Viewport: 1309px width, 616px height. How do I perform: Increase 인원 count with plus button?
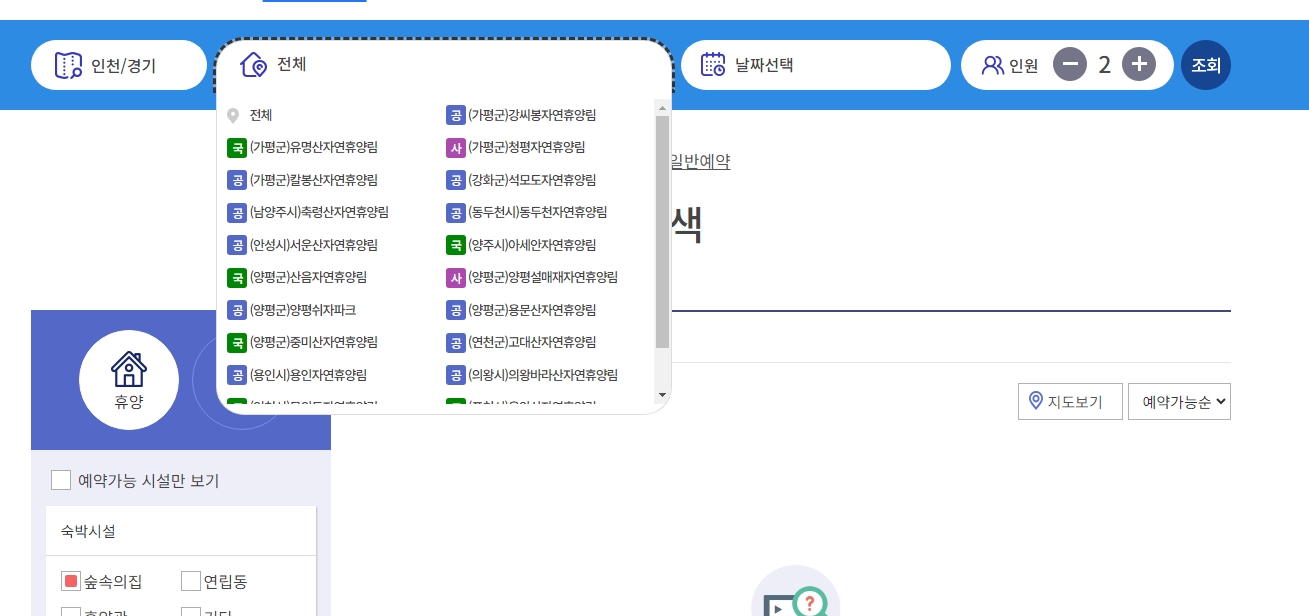(1139, 65)
